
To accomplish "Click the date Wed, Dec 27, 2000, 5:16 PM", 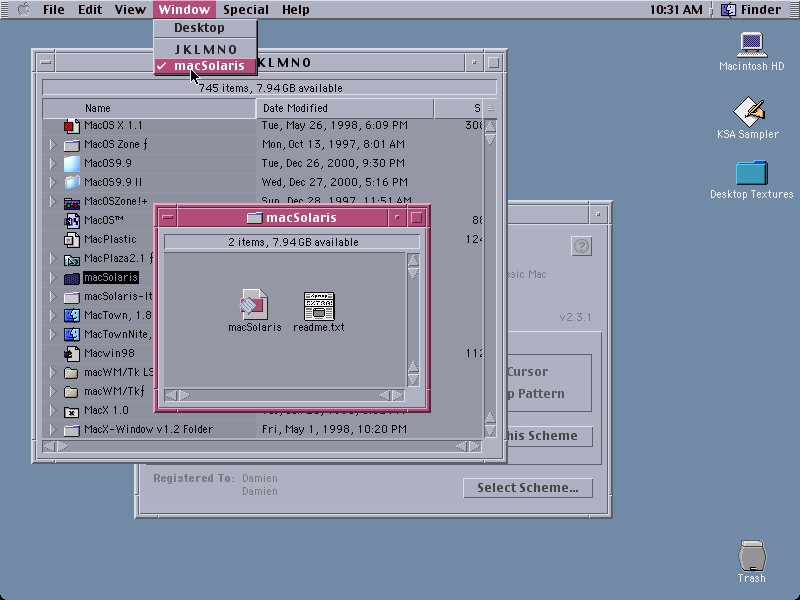I will tap(335, 182).
